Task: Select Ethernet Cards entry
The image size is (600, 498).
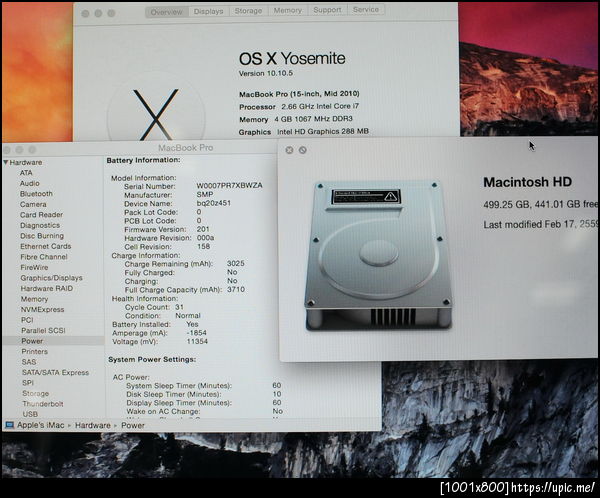Action: tap(46, 246)
